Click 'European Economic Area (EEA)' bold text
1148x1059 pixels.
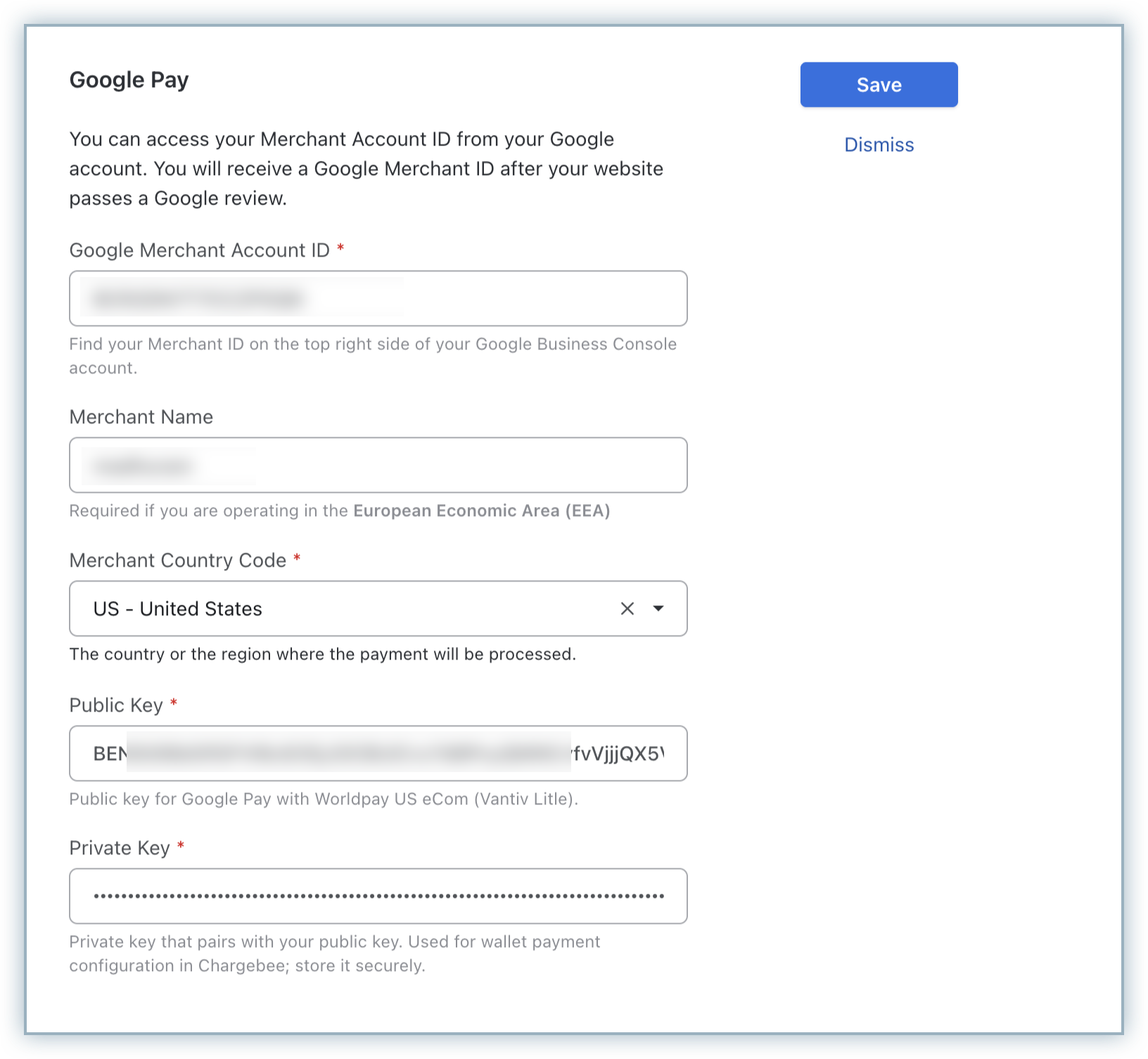point(482,511)
